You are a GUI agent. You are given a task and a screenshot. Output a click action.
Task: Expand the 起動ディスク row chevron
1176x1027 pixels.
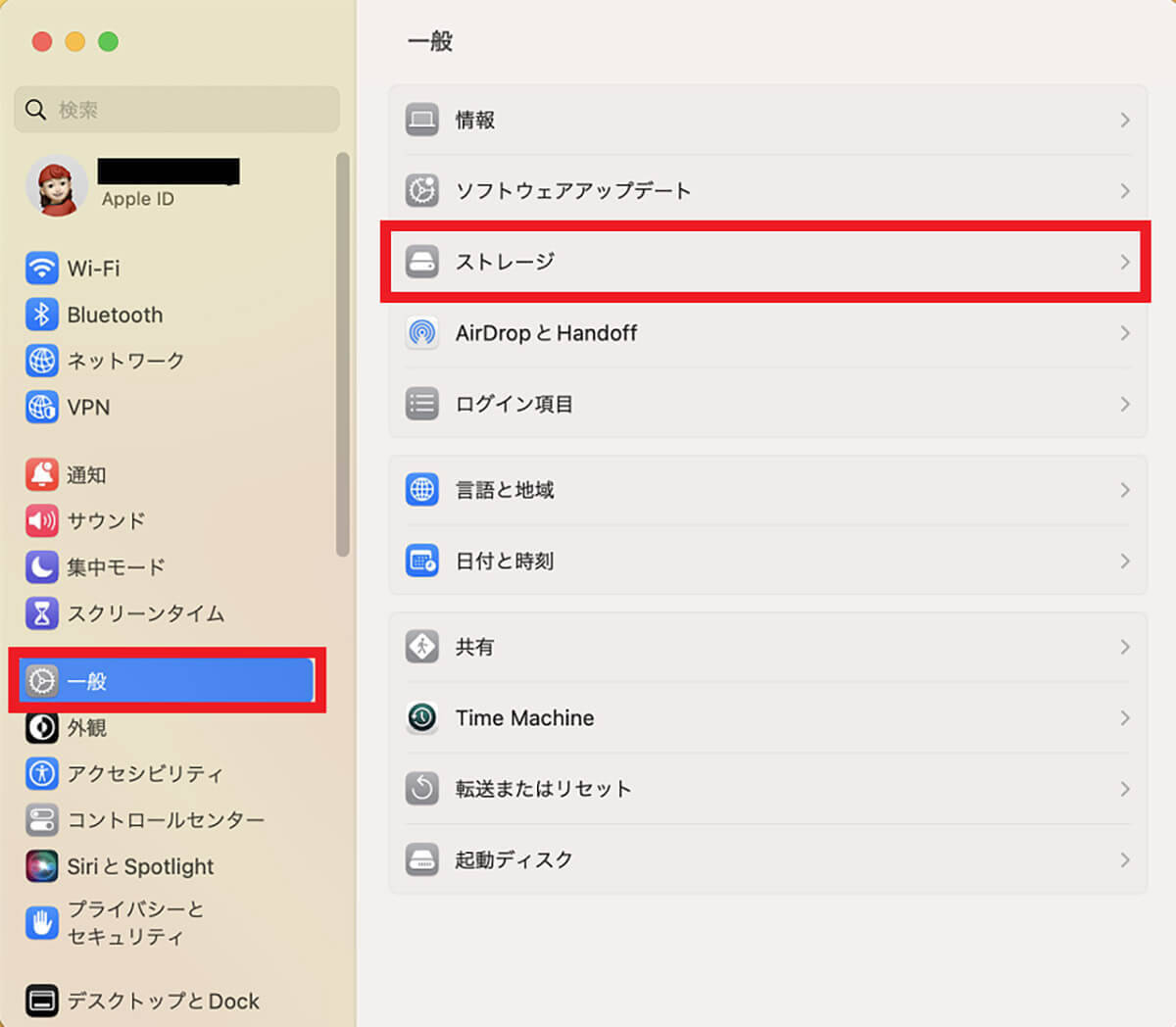[1124, 859]
